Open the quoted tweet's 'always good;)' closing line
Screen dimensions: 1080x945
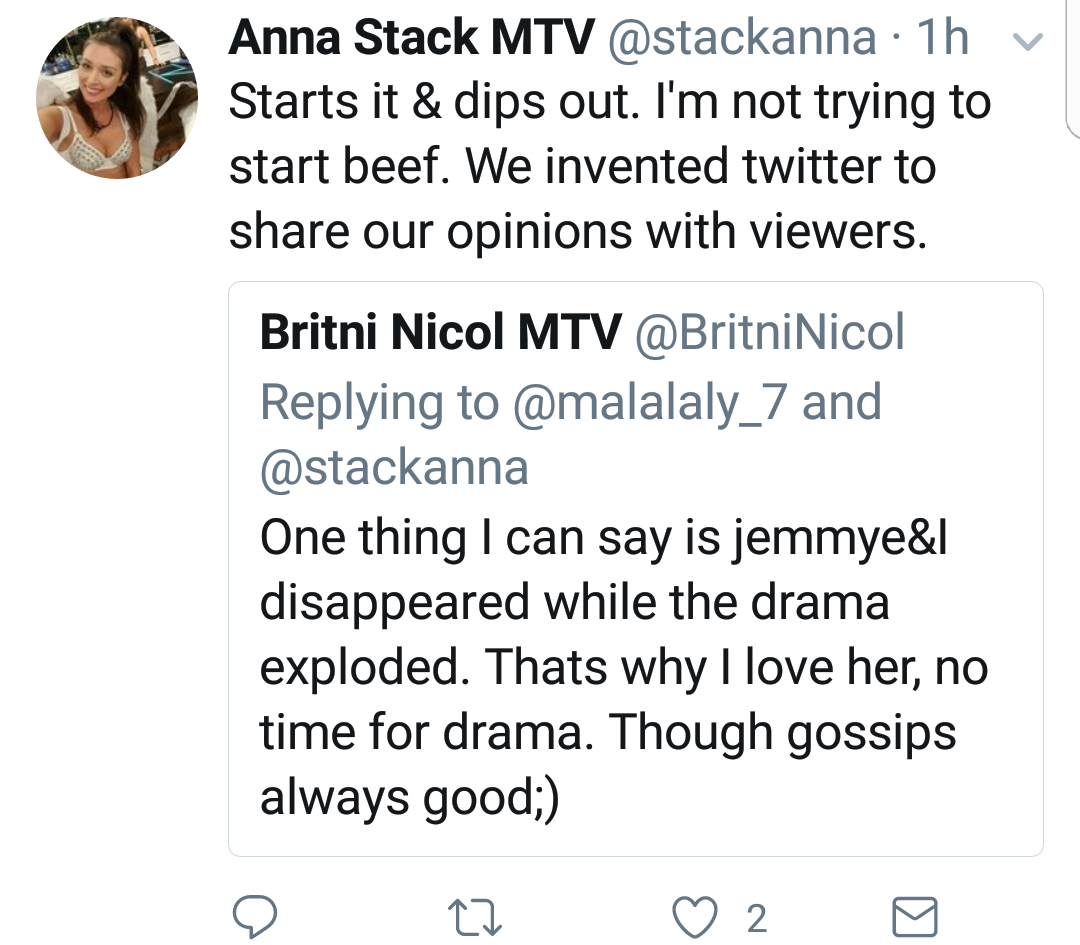[x=410, y=799]
